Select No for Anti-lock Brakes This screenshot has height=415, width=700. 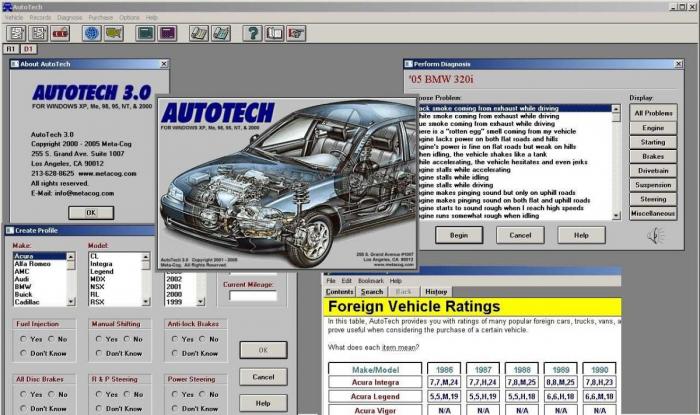coord(203,339)
